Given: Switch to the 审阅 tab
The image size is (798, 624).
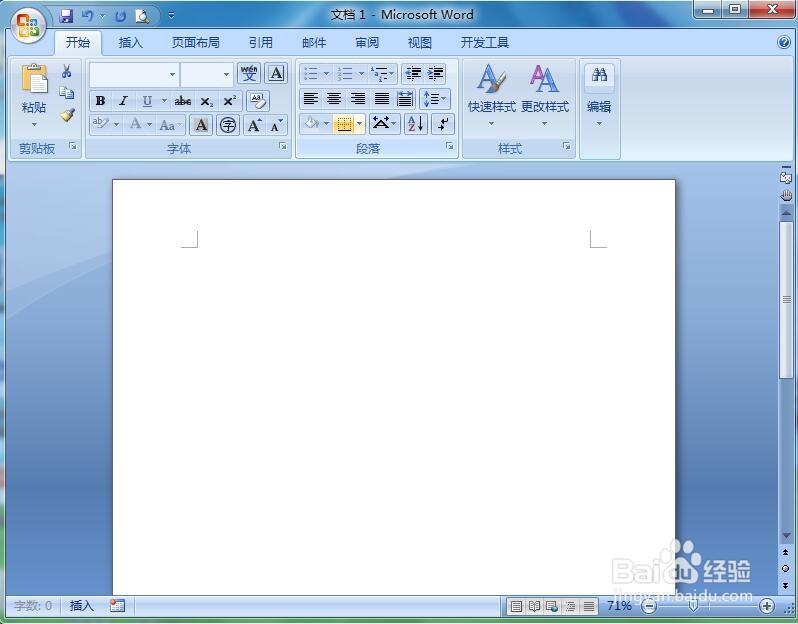Looking at the screenshot, I should [367, 43].
